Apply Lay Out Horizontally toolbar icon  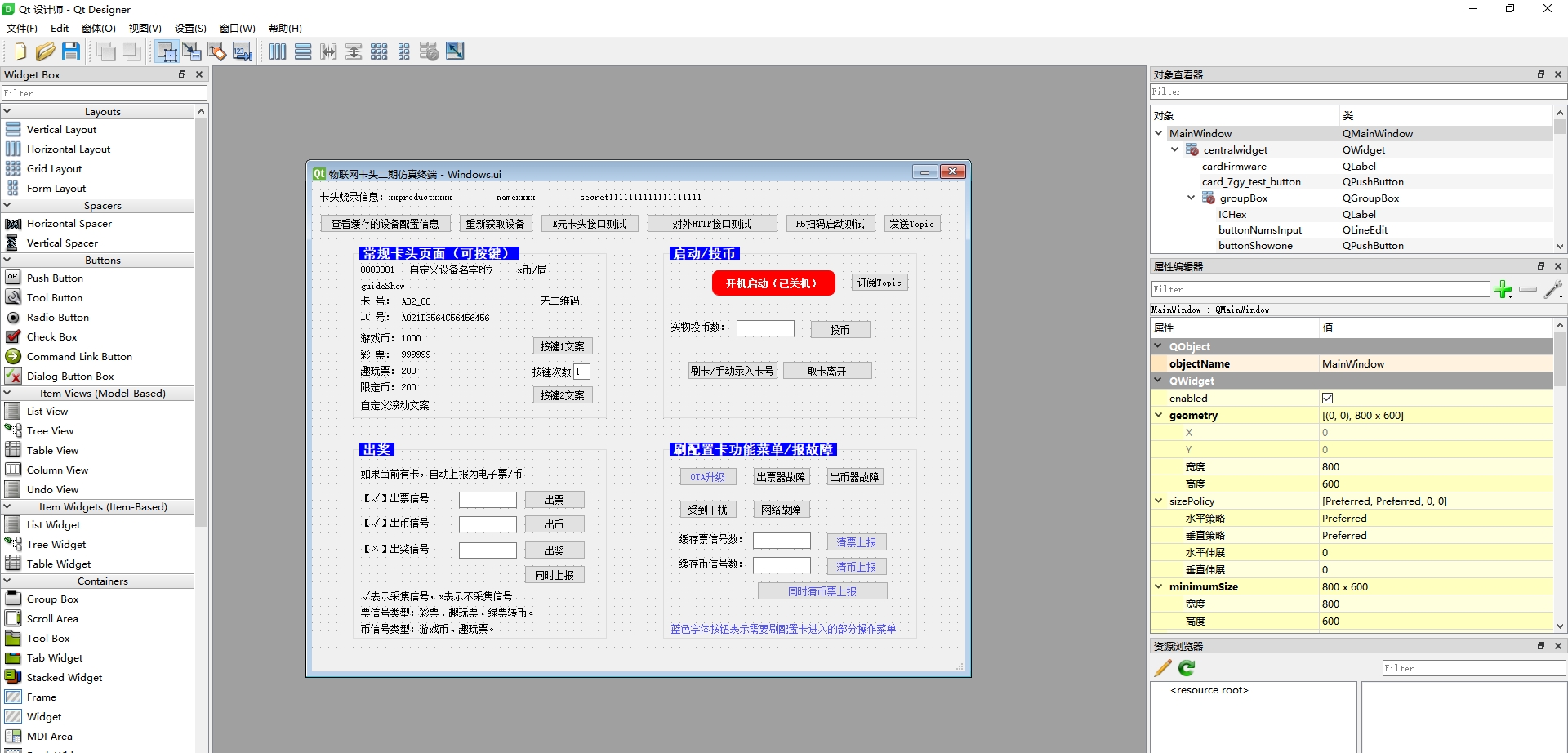(278, 51)
